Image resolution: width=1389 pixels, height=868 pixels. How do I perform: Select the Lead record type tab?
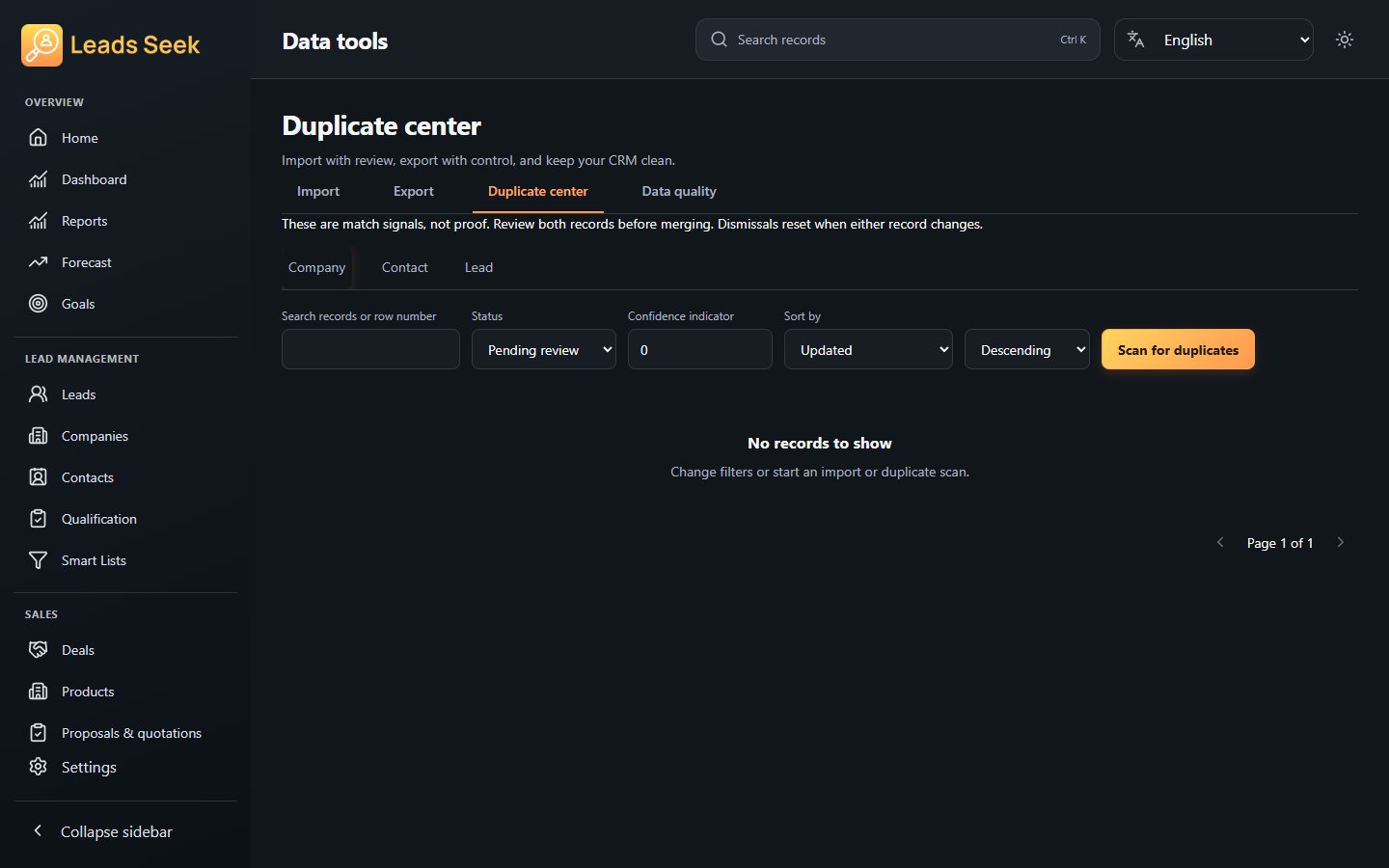tap(478, 267)
